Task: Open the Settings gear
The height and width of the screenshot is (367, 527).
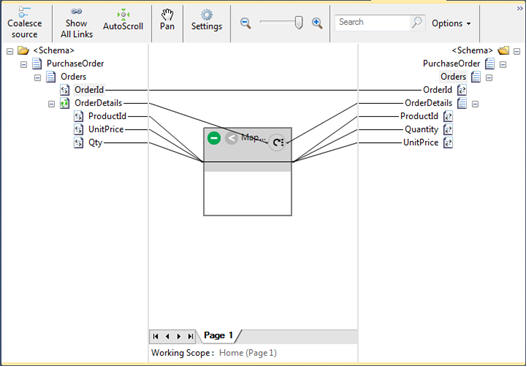Action: [207, 20]
